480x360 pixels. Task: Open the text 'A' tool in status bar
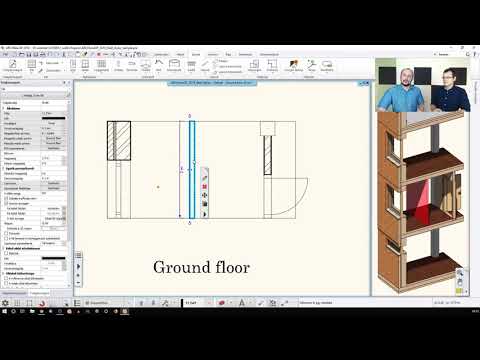pos(242,303)
